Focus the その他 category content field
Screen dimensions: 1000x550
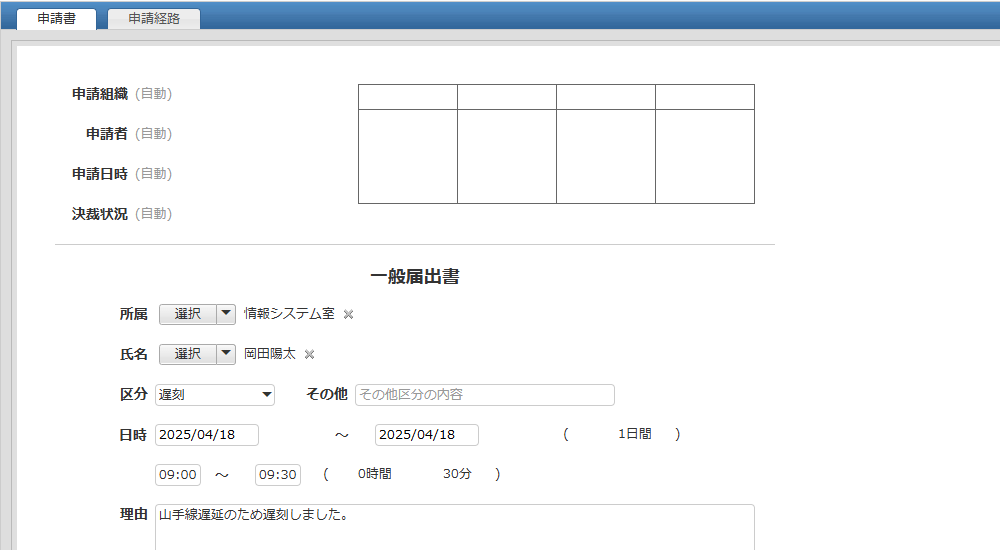tap(484, 395)
